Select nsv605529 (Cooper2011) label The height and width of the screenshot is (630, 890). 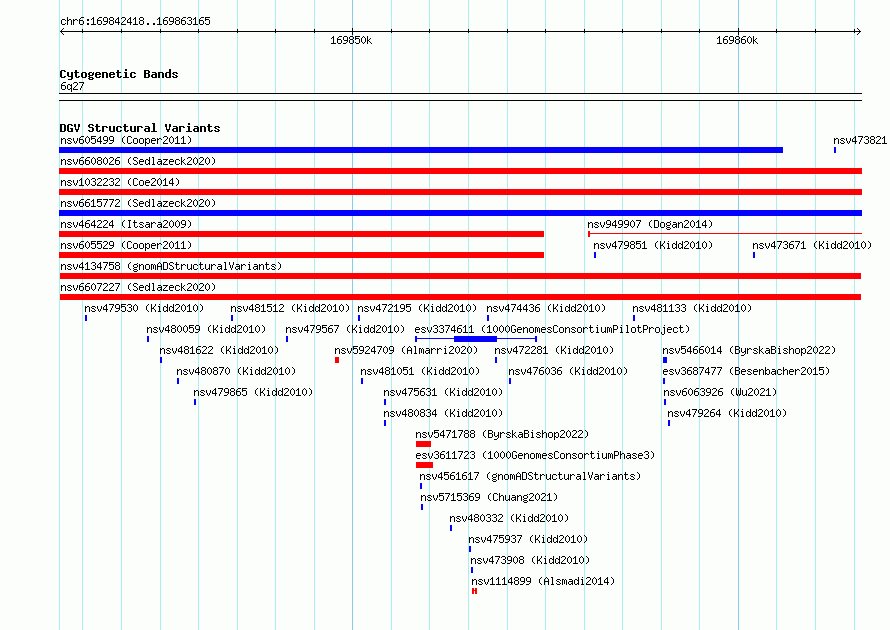click(x=126, y=245)
